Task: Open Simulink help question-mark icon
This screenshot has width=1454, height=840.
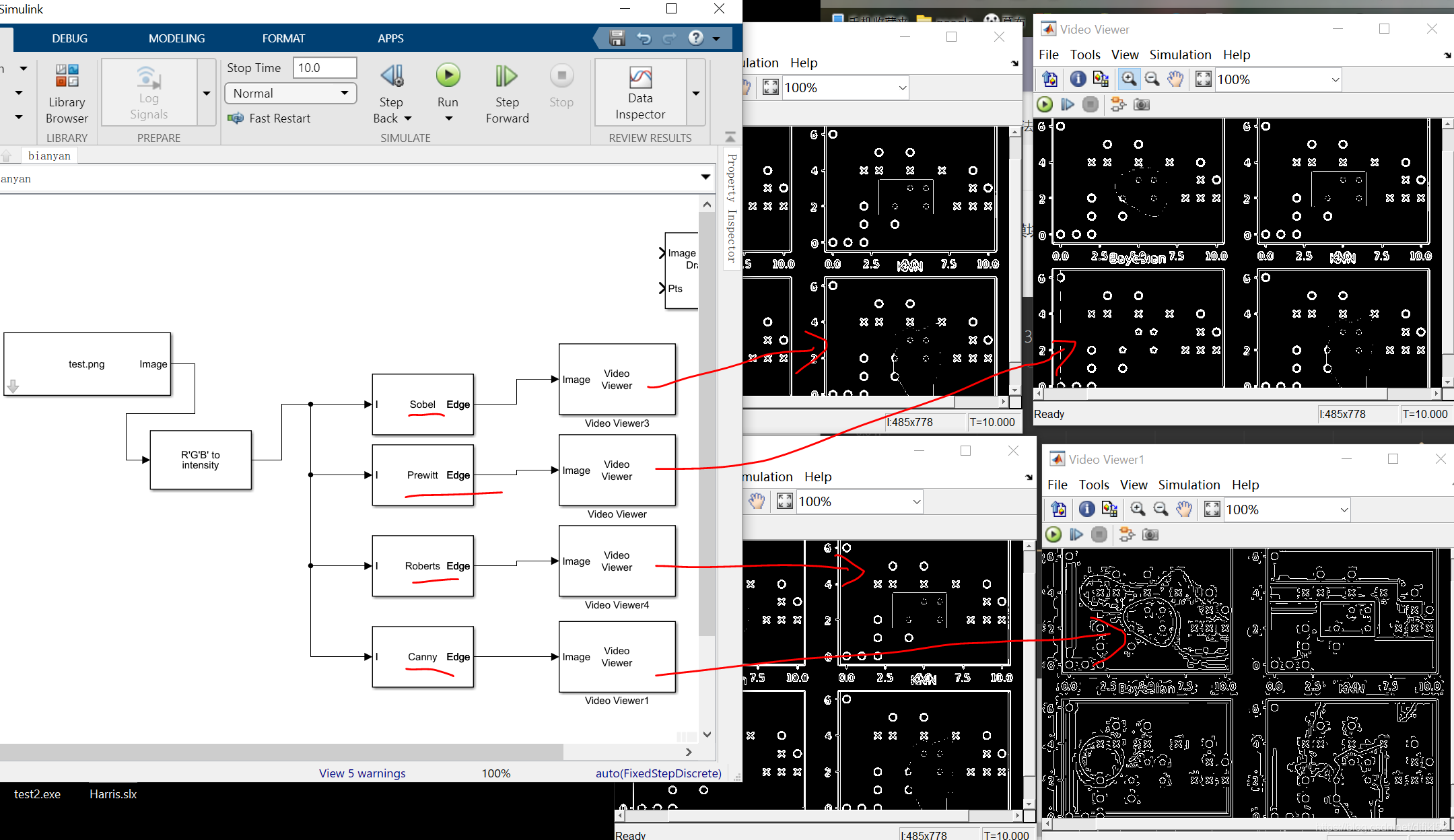Action: (696, 38)
